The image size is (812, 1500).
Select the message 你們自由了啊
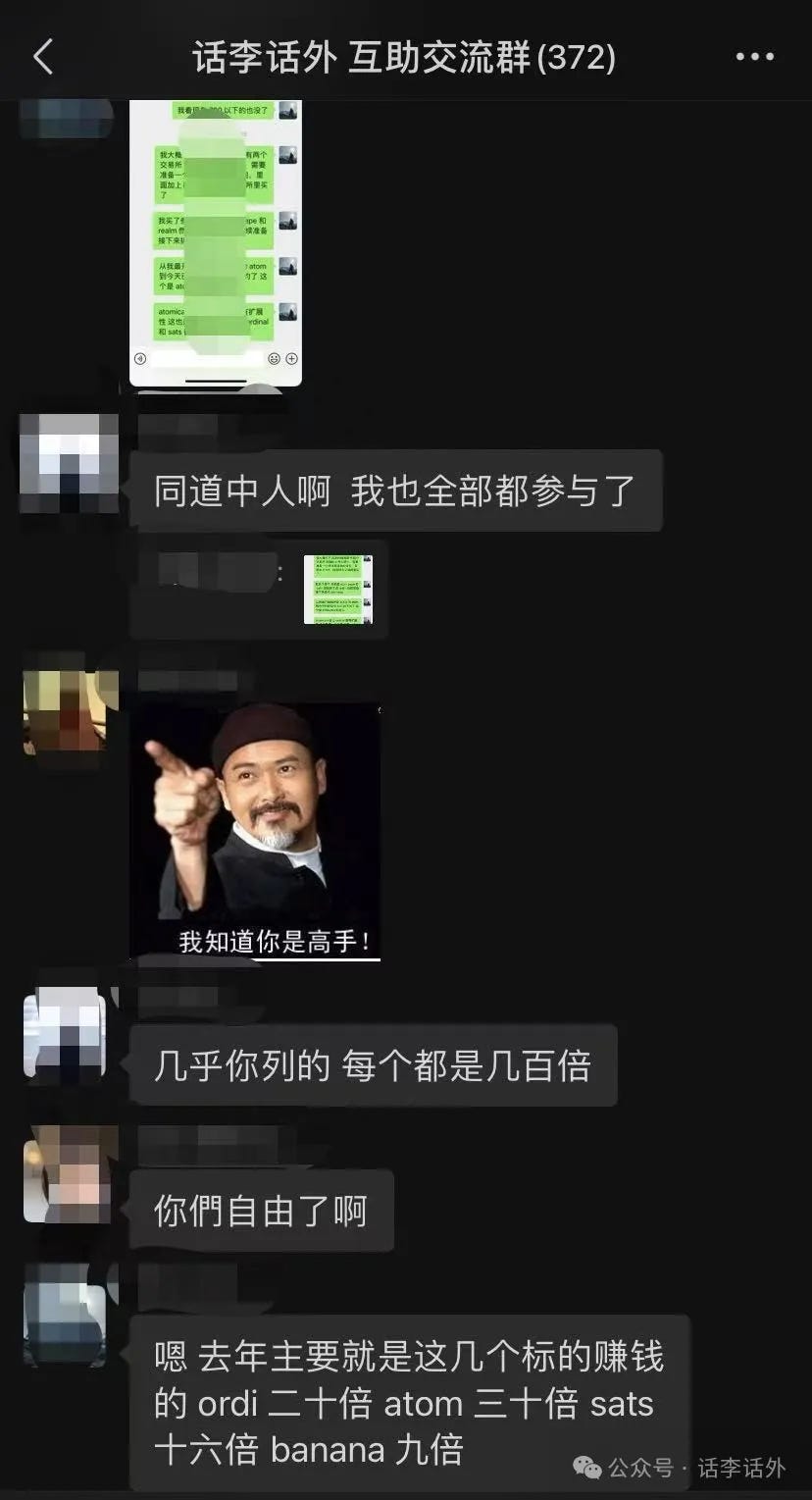tap(261, 1211)
